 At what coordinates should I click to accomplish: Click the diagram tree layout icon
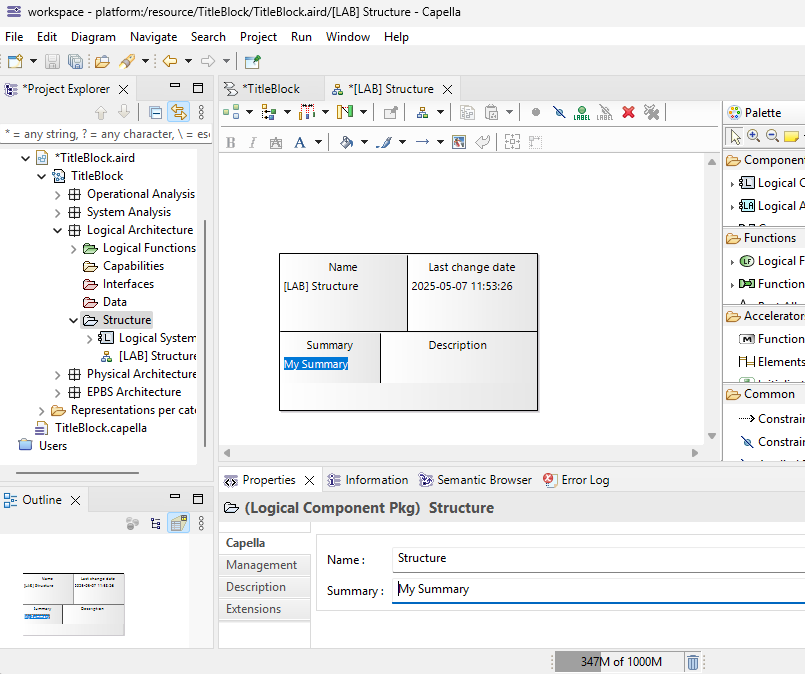click(x=423, y=112)
